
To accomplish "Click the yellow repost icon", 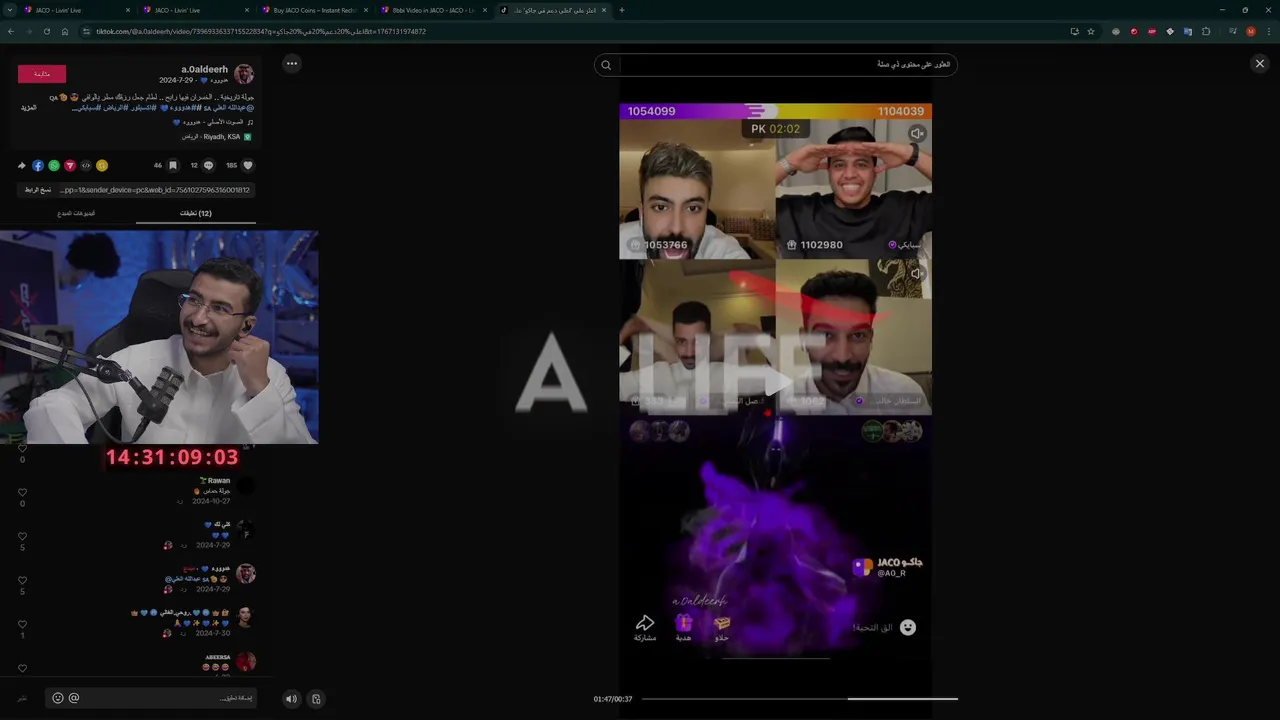I will 101,165.
